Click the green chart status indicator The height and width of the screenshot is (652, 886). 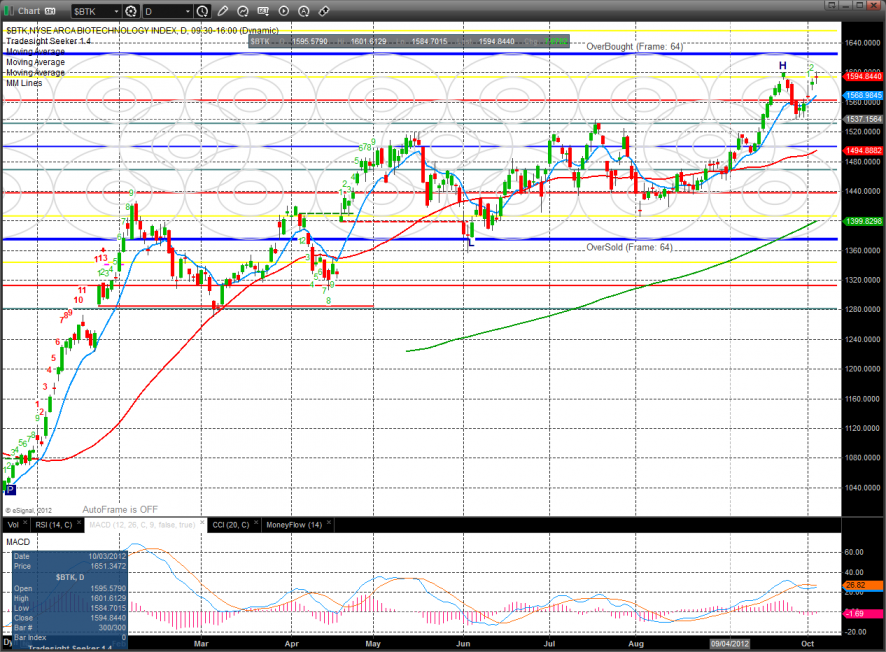click(x=8, y=11)
